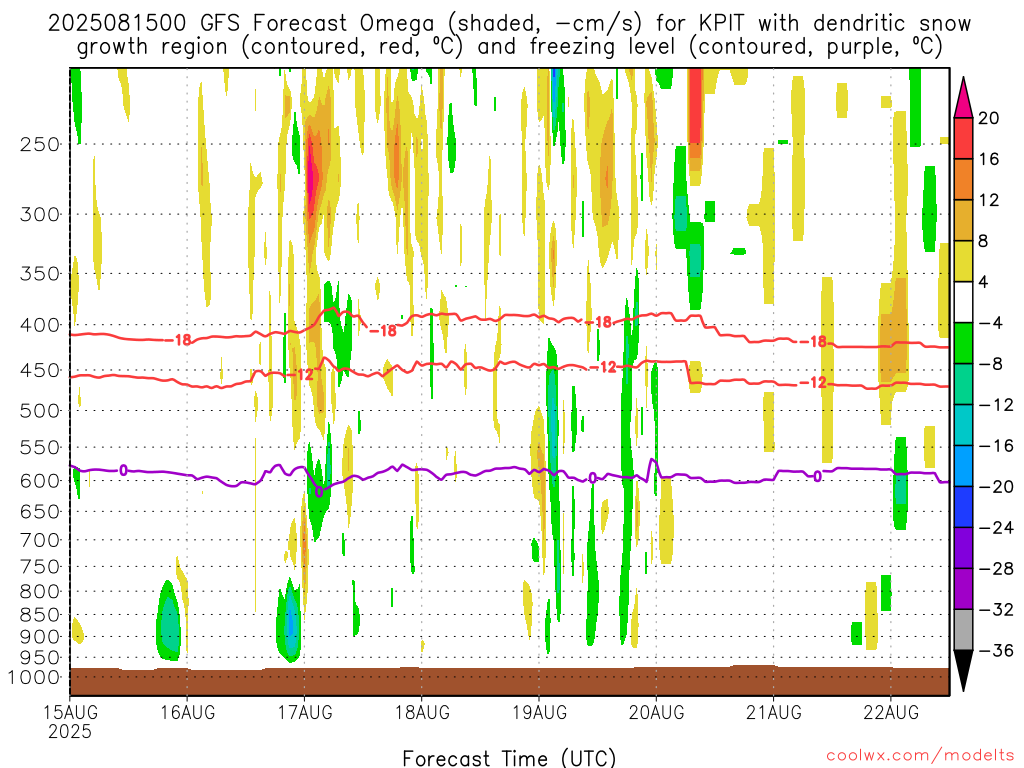Click the colorbar value label -20
This screenshot has height=768, width=1024.
pos(996,487)
